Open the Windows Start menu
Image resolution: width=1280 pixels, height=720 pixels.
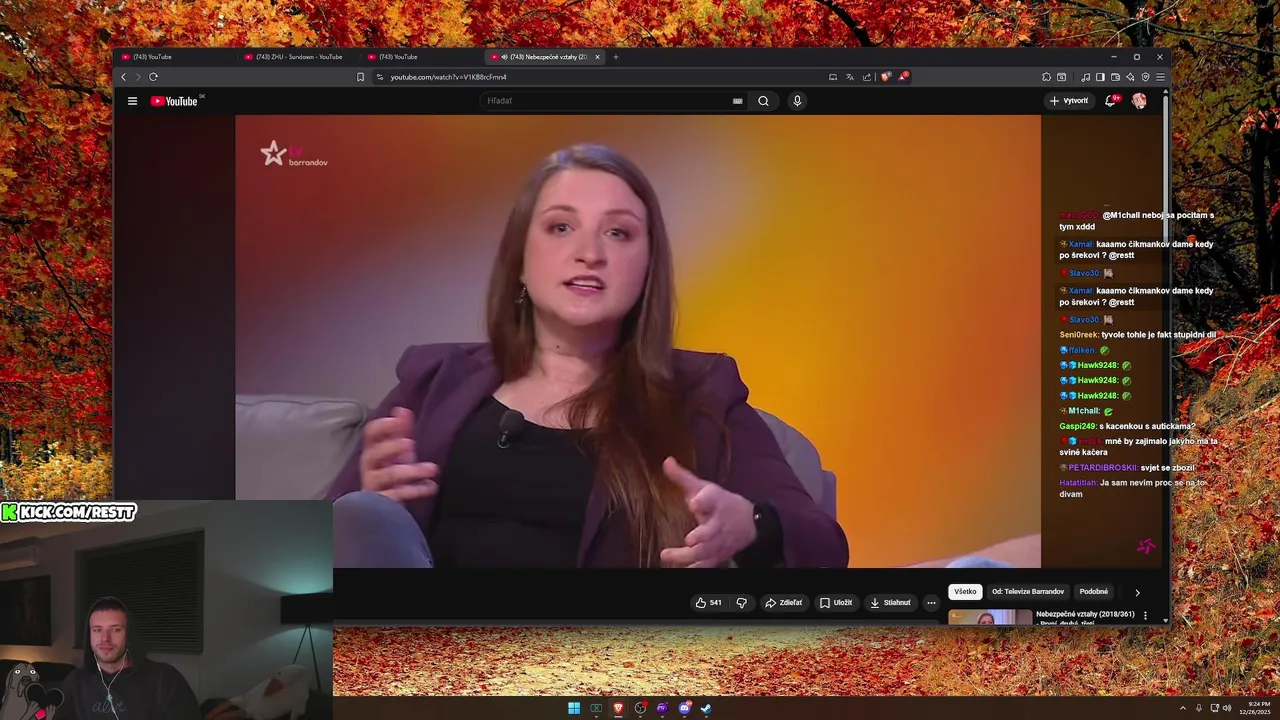(574, 708)
